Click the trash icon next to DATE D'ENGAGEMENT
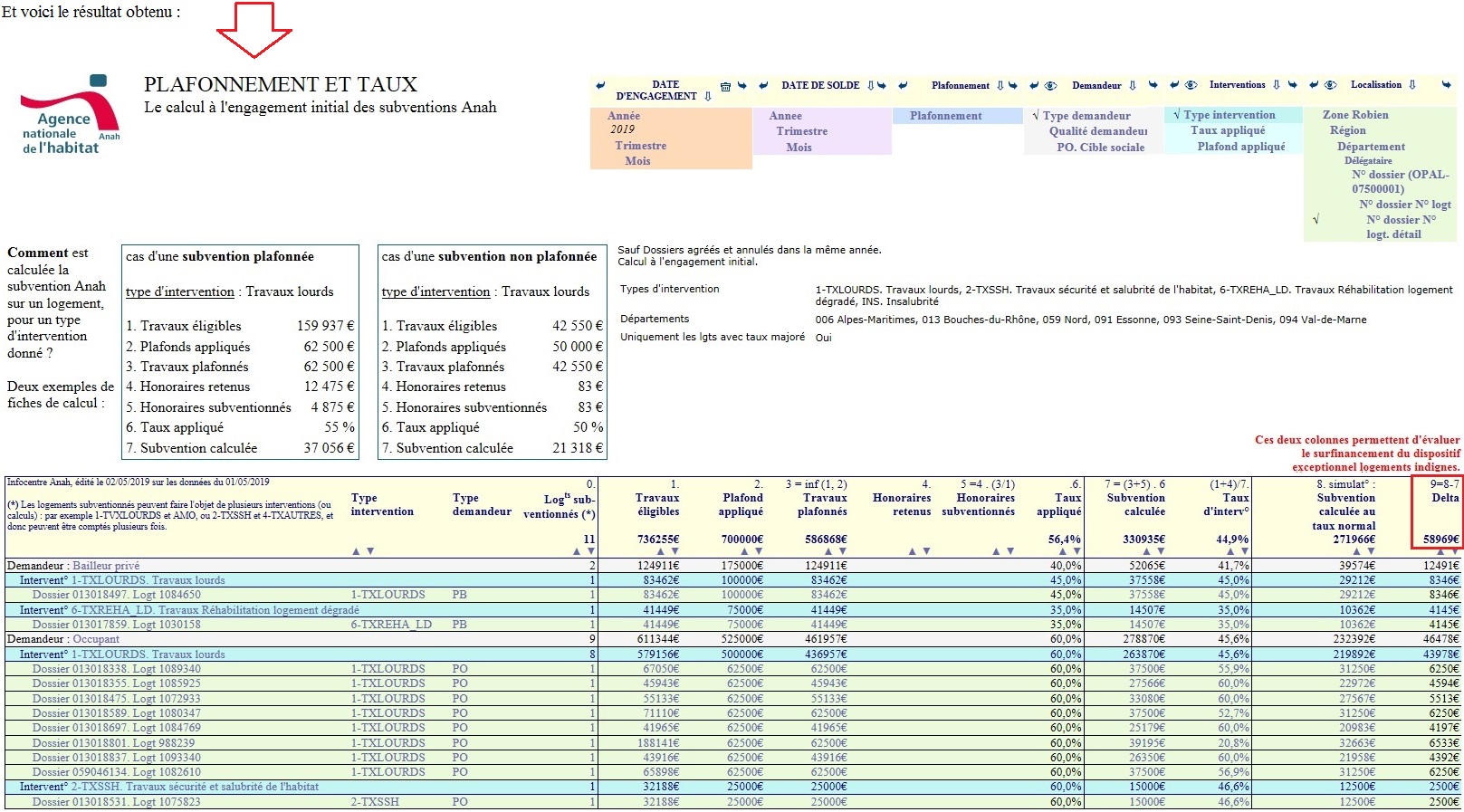 pos(725,87)
